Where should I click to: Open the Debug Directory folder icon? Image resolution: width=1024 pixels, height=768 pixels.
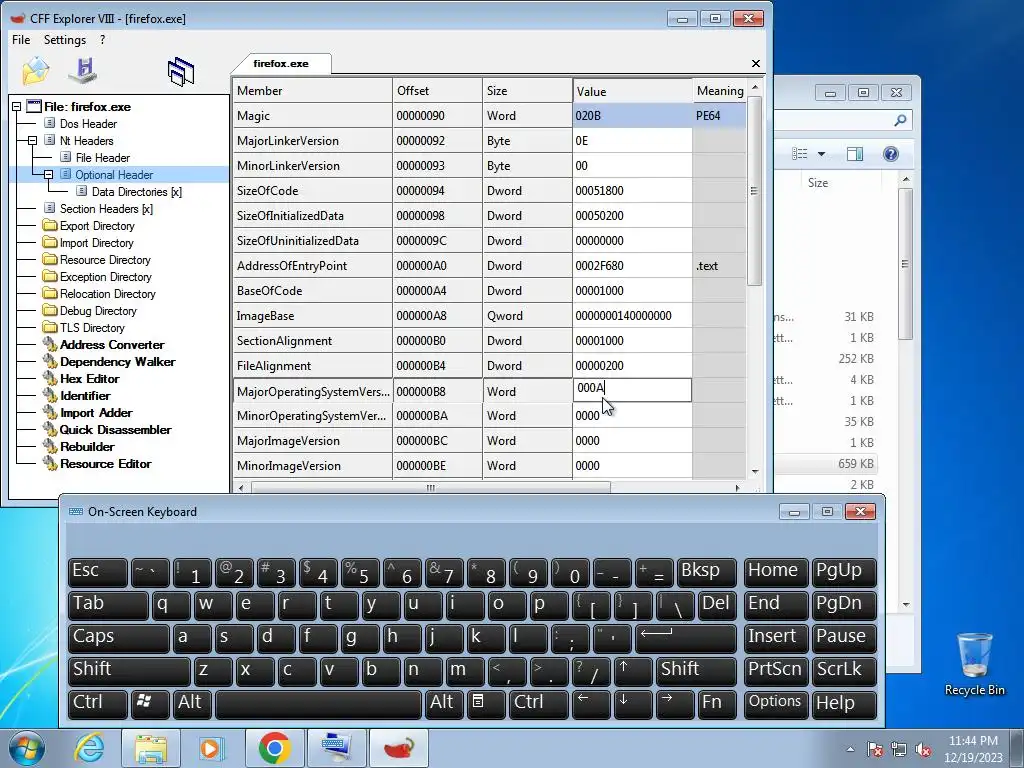point(50,310)
